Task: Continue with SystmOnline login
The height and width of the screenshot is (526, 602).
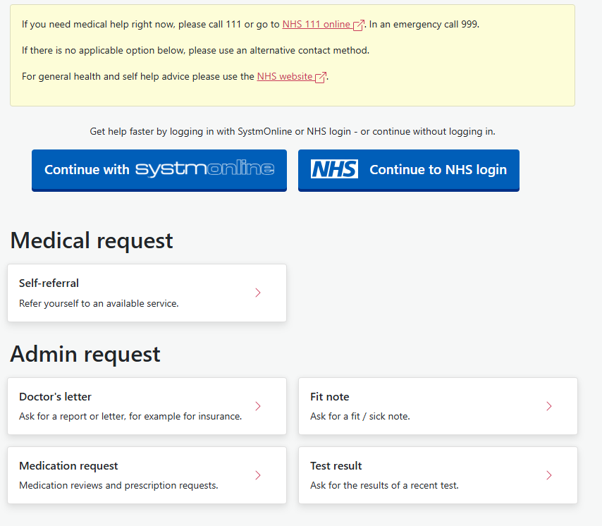Action: point(159,170)
